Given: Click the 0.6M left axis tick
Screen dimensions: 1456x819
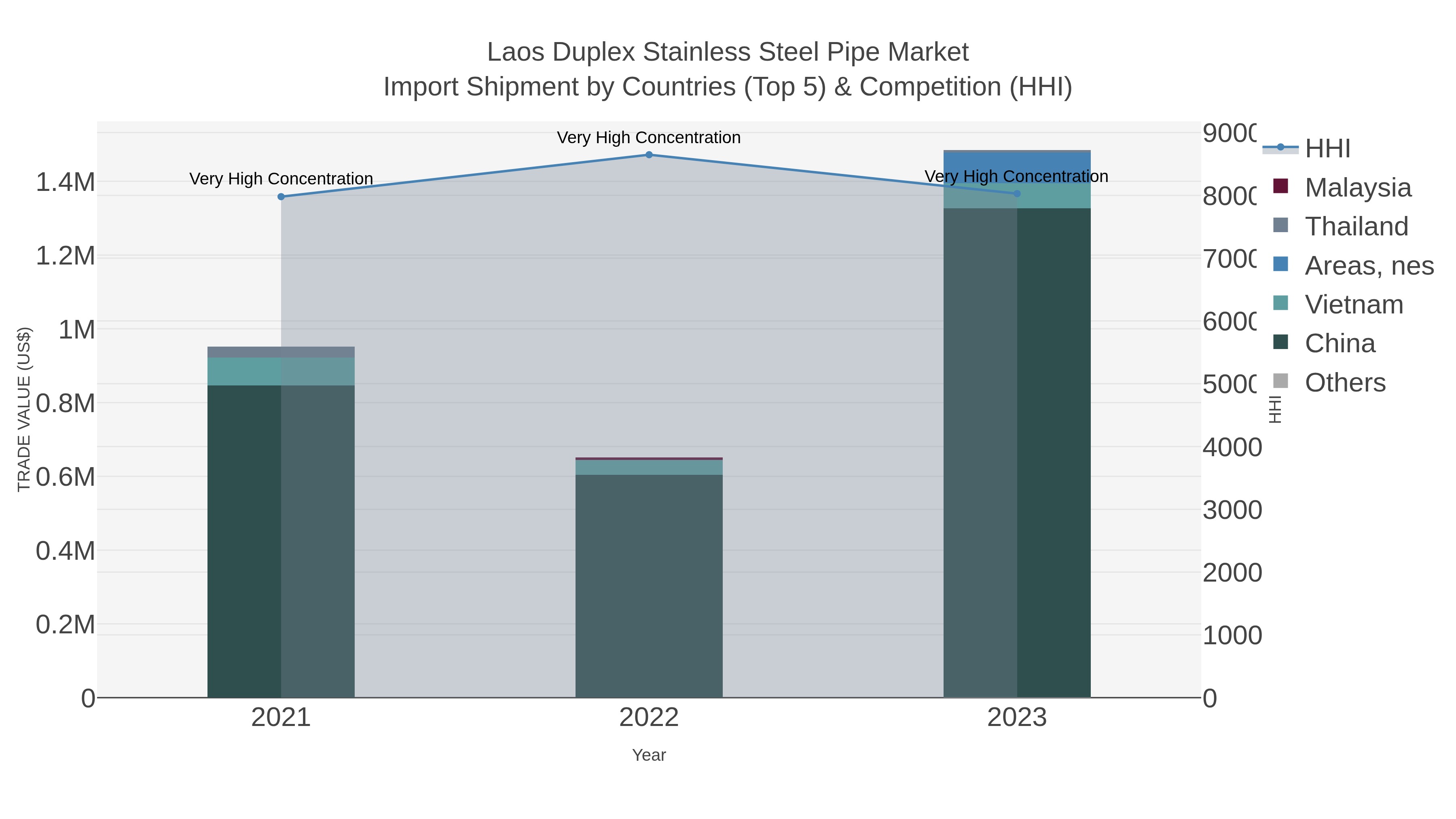Looking at the screenshot, I should [66, 477].
